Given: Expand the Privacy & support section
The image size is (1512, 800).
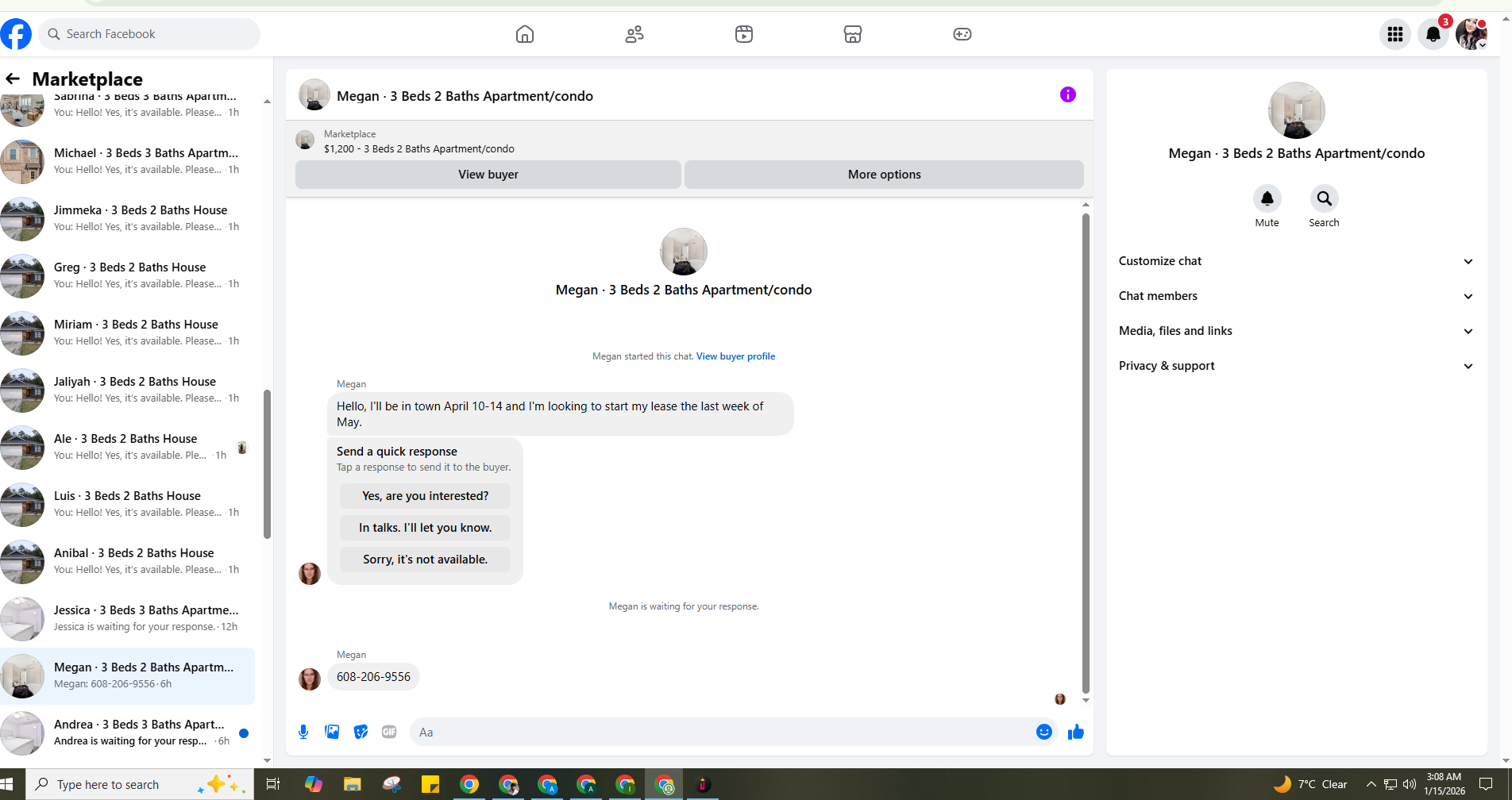Looking at the screenshot, I should [1297, 366].
